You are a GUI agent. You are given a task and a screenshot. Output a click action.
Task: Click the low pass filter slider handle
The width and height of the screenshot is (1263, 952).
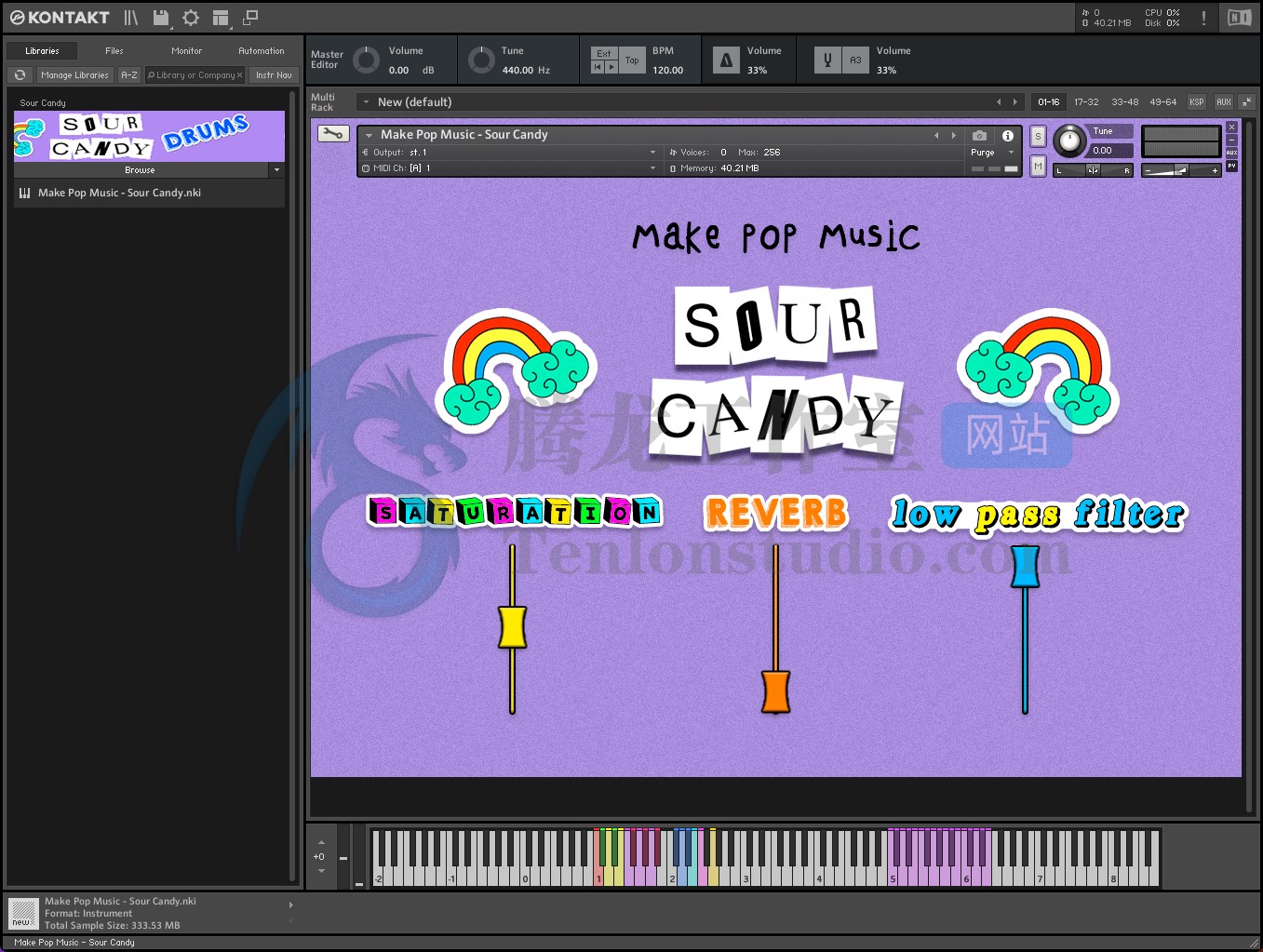pos(1025,566)
